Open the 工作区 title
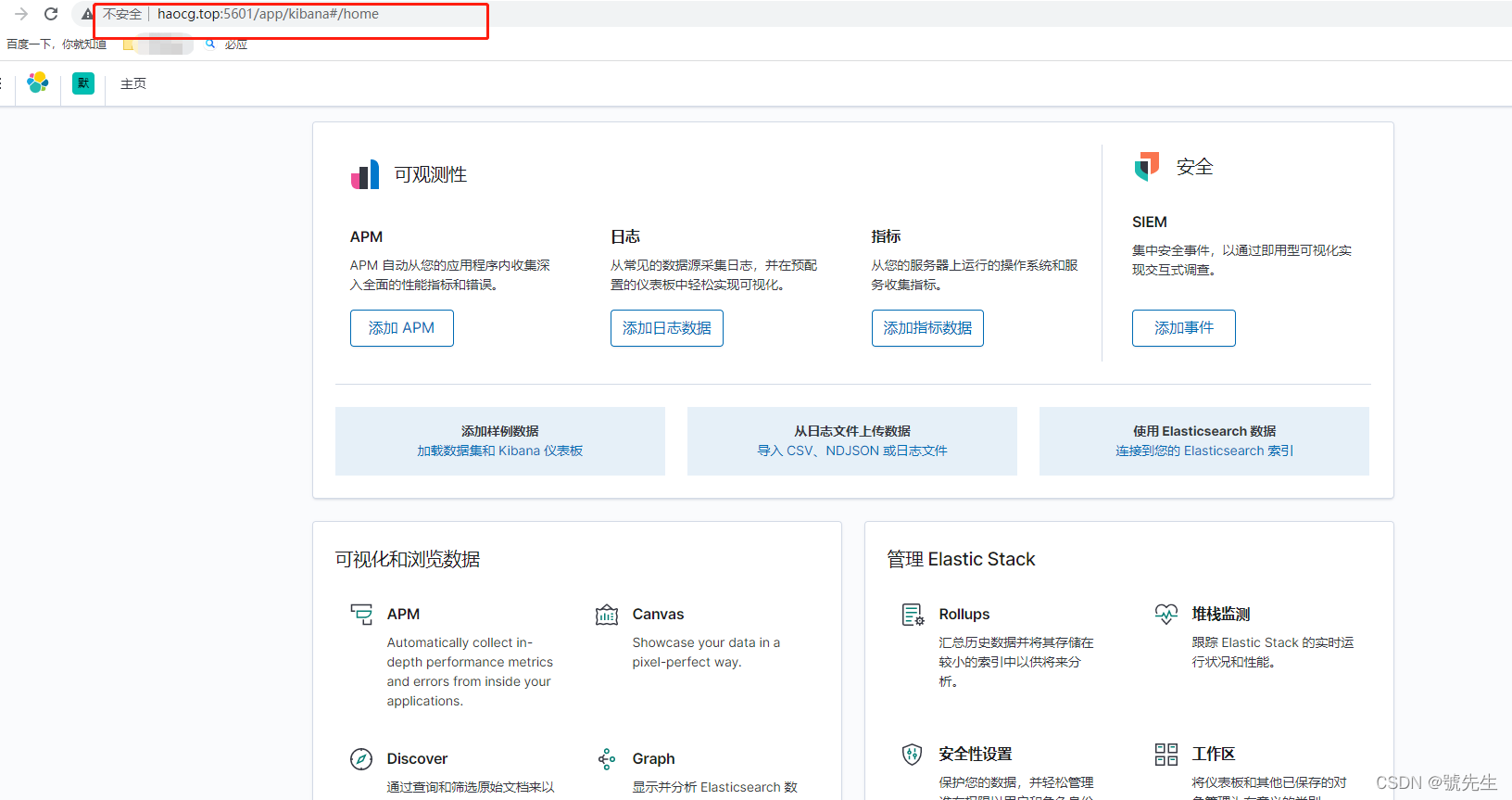This screenshot has height=800, width=1512. 1214,754
